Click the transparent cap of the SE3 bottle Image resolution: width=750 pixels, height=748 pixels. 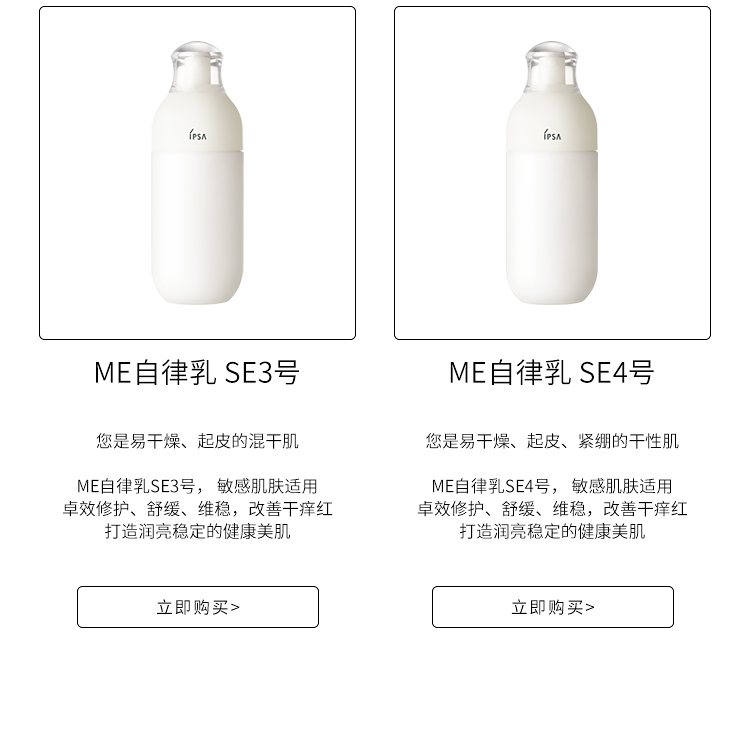click(x=197, y=67)
